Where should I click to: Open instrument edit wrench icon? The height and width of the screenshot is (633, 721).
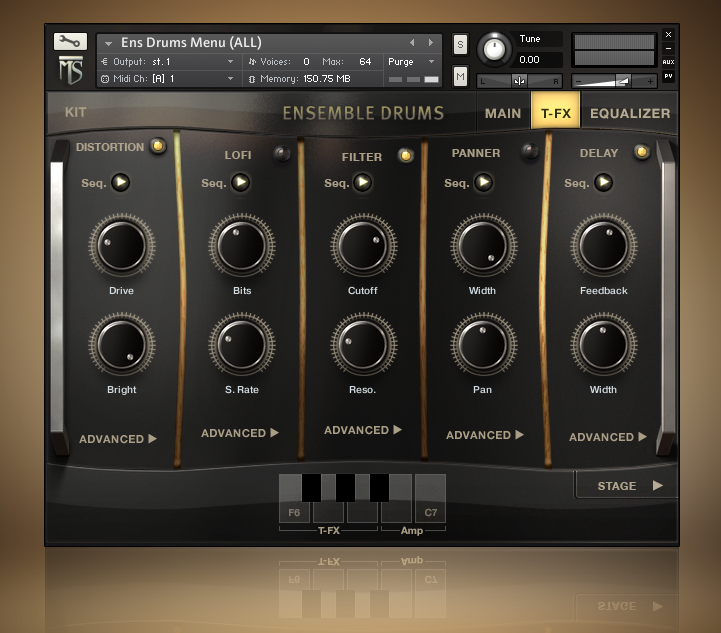[70, 41]
